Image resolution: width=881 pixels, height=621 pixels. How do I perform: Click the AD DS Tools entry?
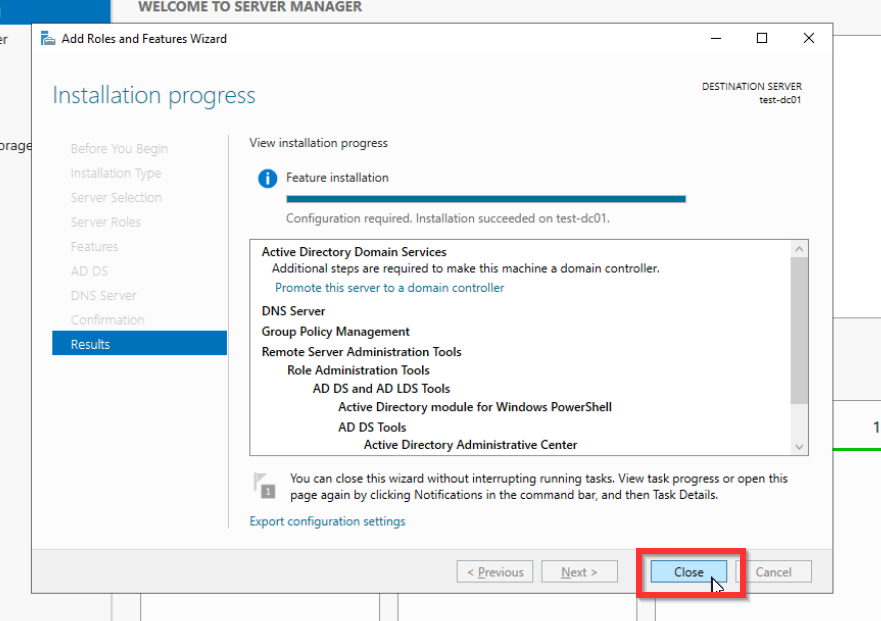click(x=372, y=427)
